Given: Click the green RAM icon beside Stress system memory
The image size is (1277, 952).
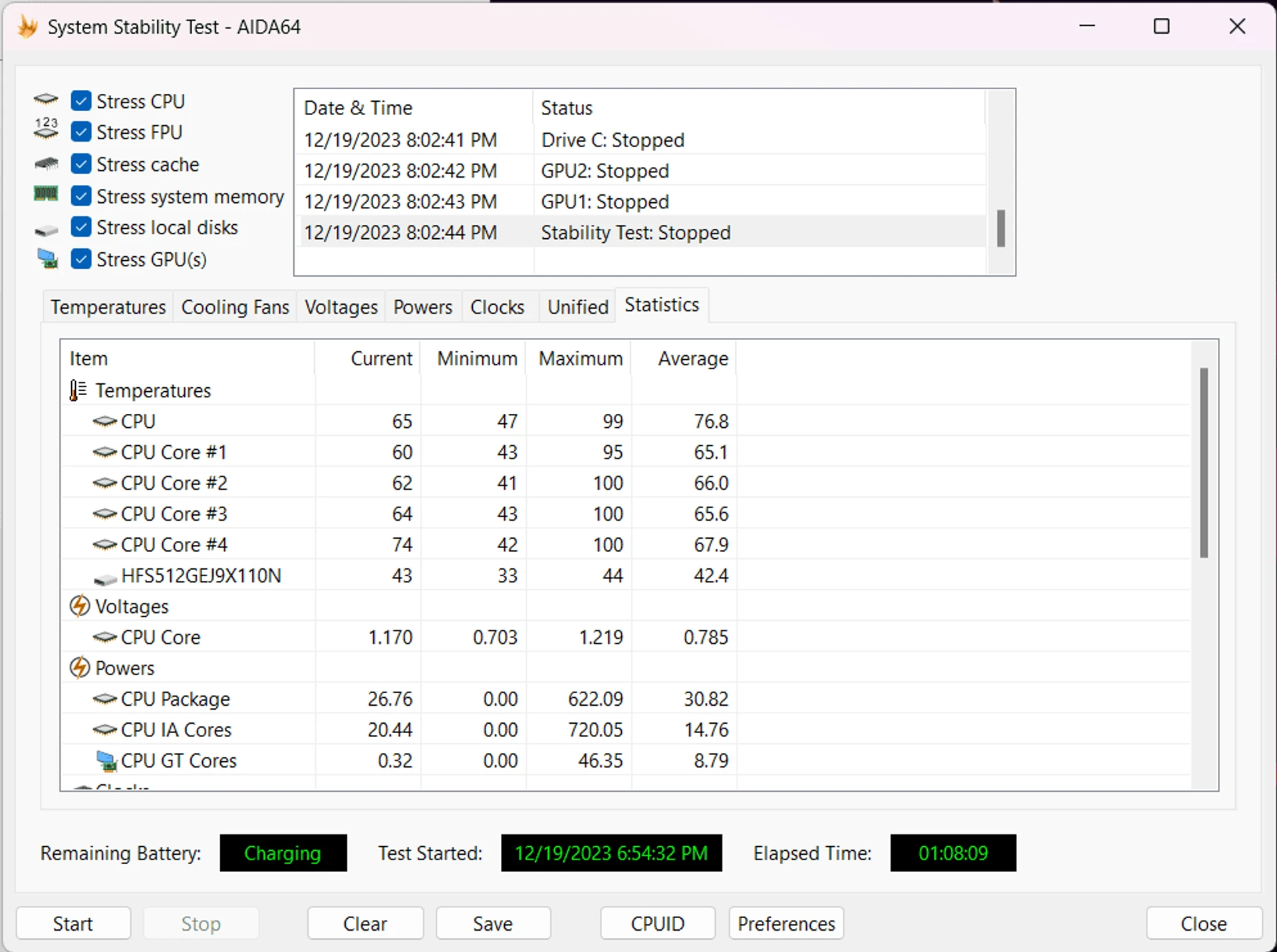Looking at the screenshot, I should point(46,194).
